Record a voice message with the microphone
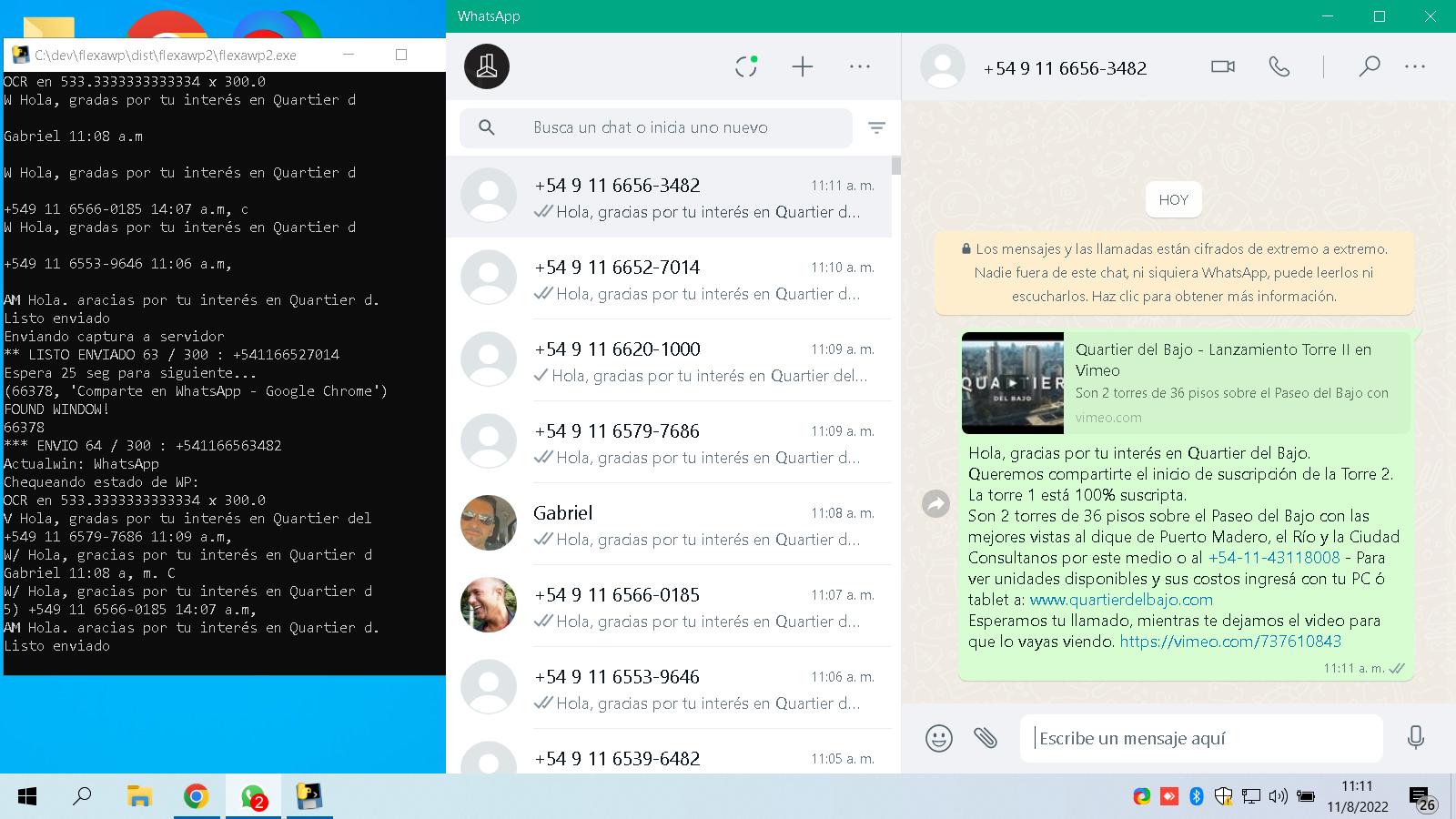This screenshot has height=819, width=1456. click(1415, 737)
